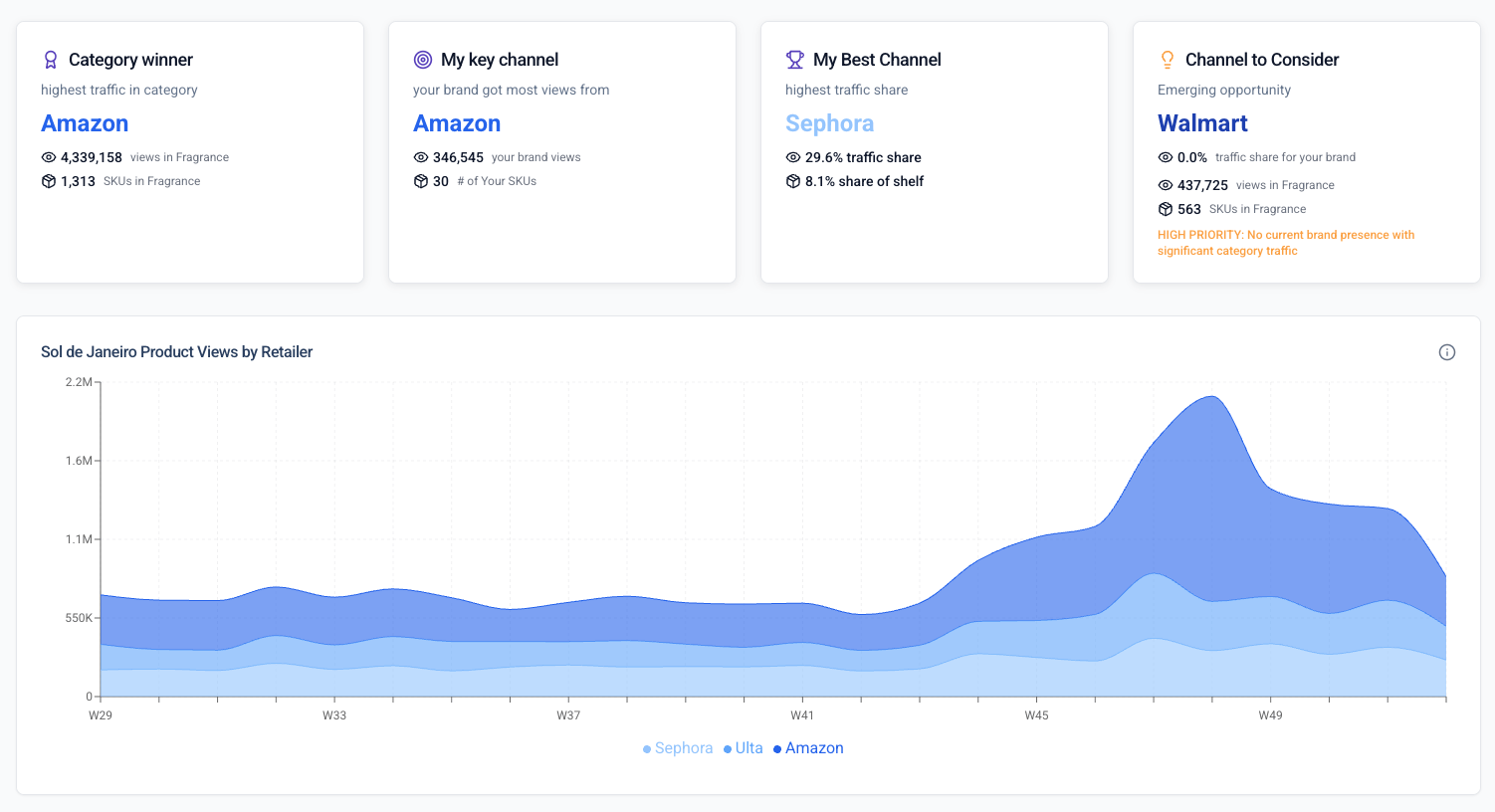Click the HIGH PRIORITY warning message text
The height and width of the screenshot is (812, 1495).
point(1287,242)
